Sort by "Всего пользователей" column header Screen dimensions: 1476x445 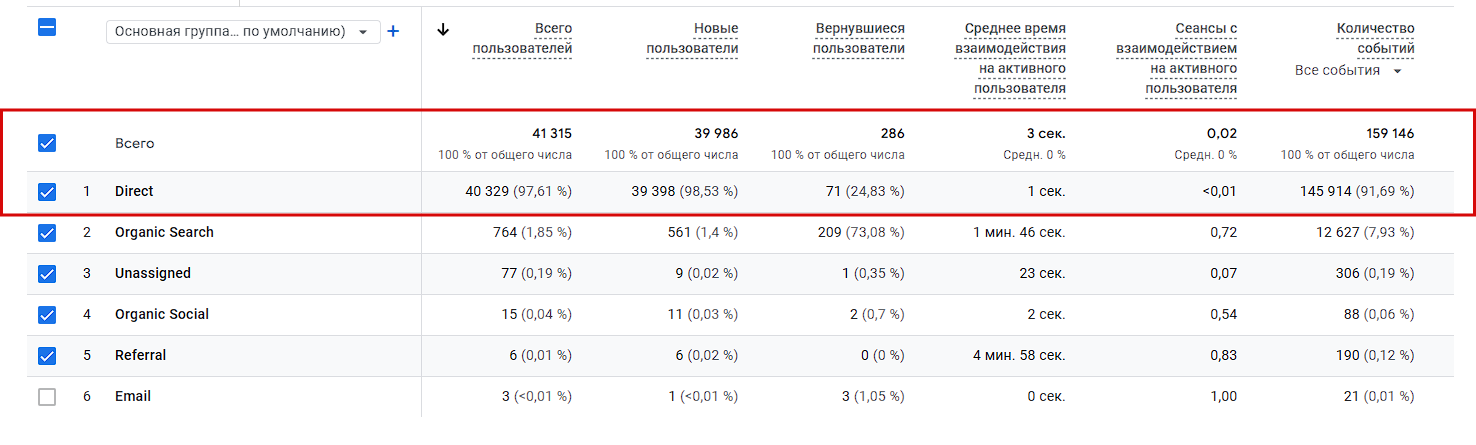(522, 39)
